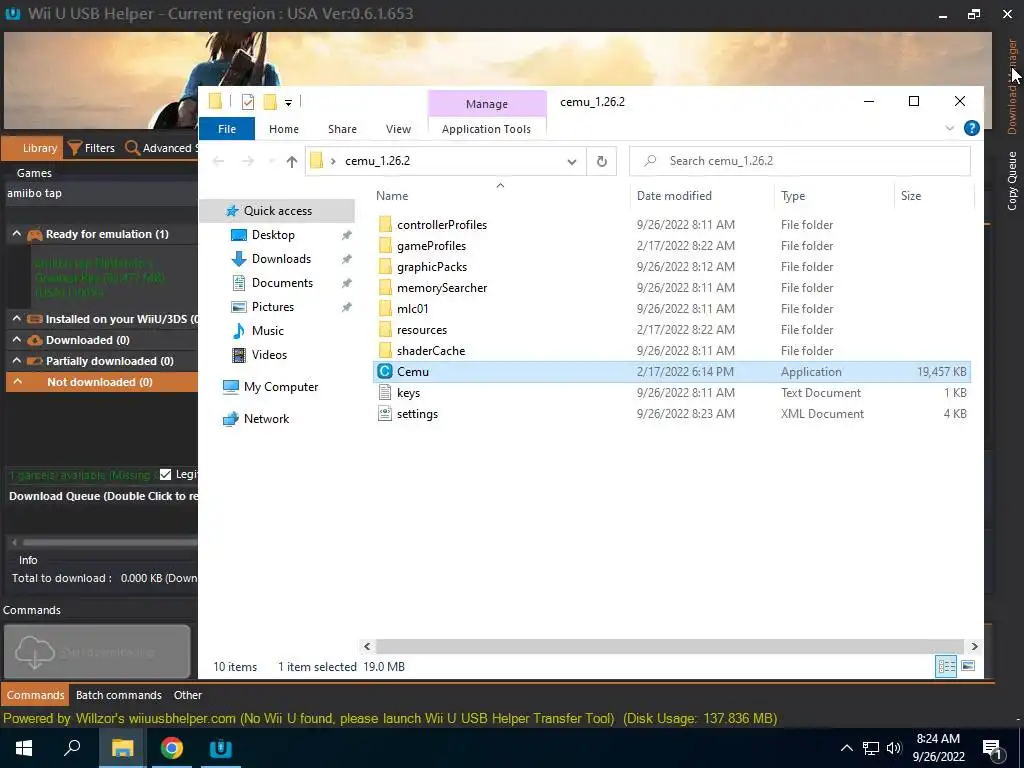Expand the address bar history dropdown
The image size is (1024, 768).
(571, 161)
